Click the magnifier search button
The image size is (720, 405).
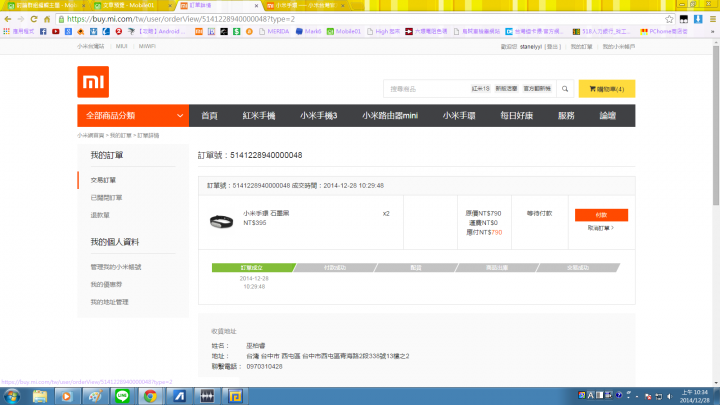coord(565,89)
